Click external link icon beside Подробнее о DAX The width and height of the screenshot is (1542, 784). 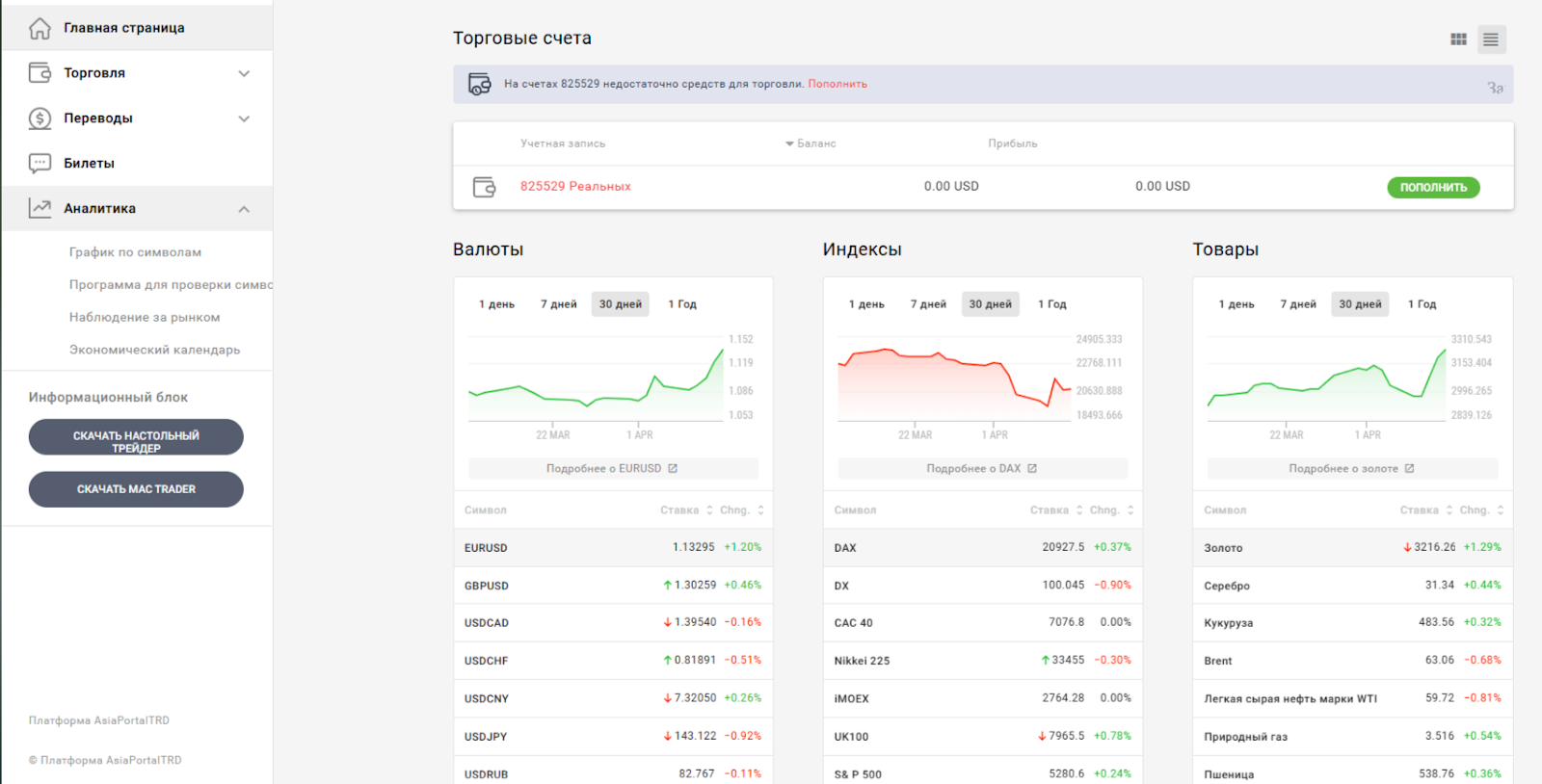(1032, 469)
